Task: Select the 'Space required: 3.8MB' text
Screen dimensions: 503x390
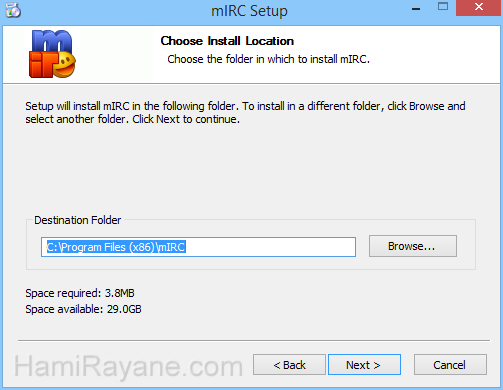Action: coord(80,293)
